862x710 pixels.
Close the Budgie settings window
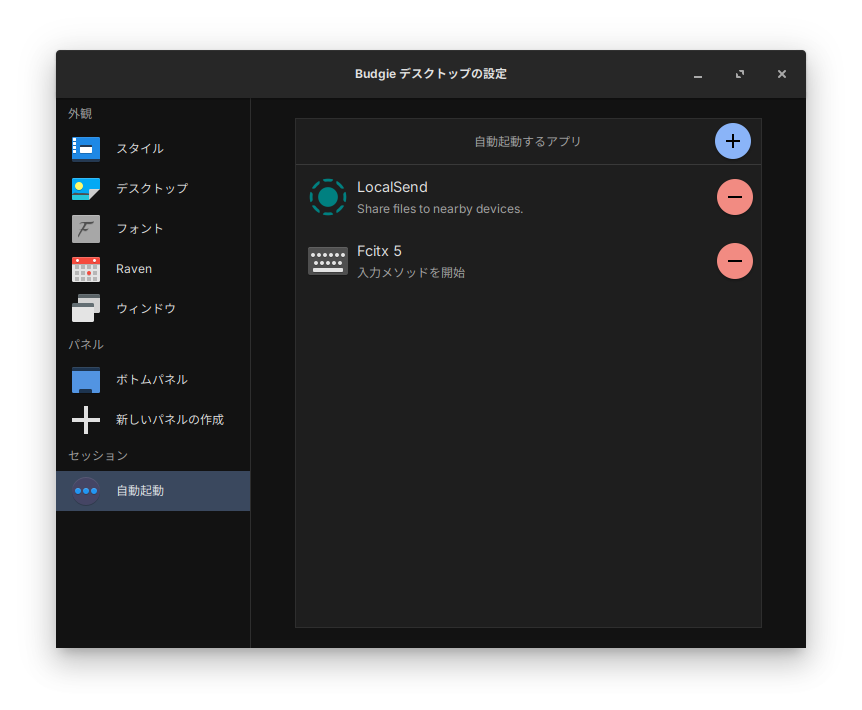782,74
